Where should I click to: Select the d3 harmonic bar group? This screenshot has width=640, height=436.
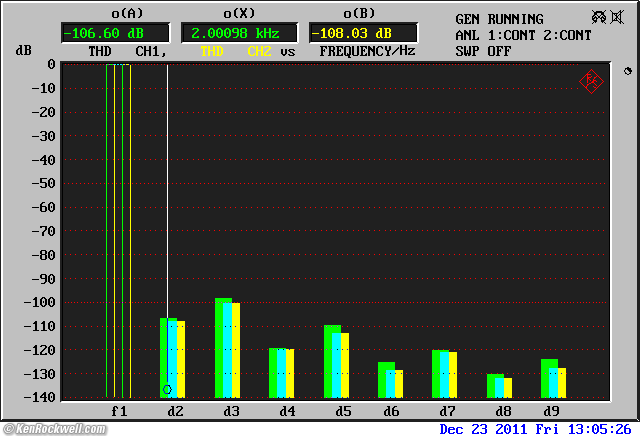click(x=231, y=347)
